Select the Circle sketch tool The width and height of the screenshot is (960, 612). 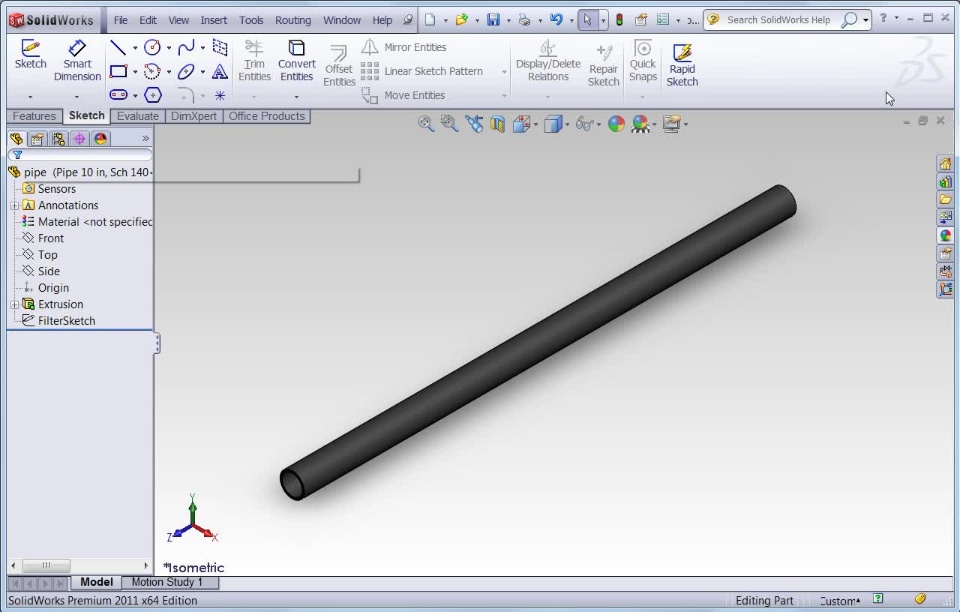click(x=152, y=47)
